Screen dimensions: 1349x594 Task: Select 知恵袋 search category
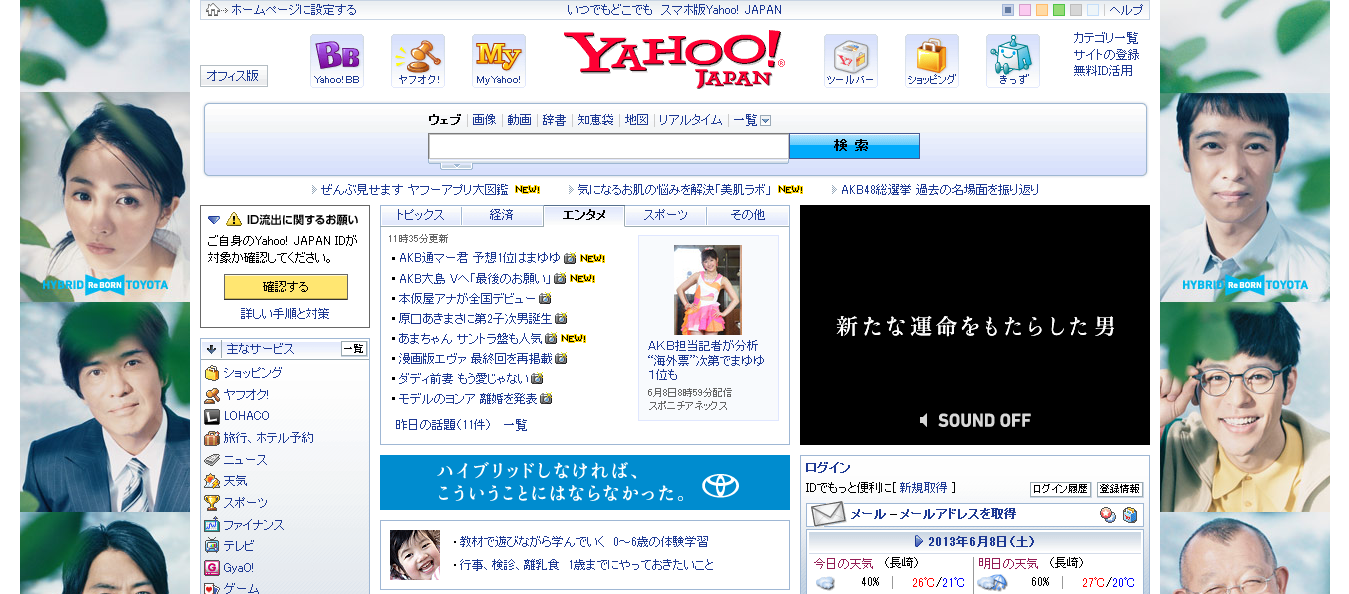[x=595, y=120]
